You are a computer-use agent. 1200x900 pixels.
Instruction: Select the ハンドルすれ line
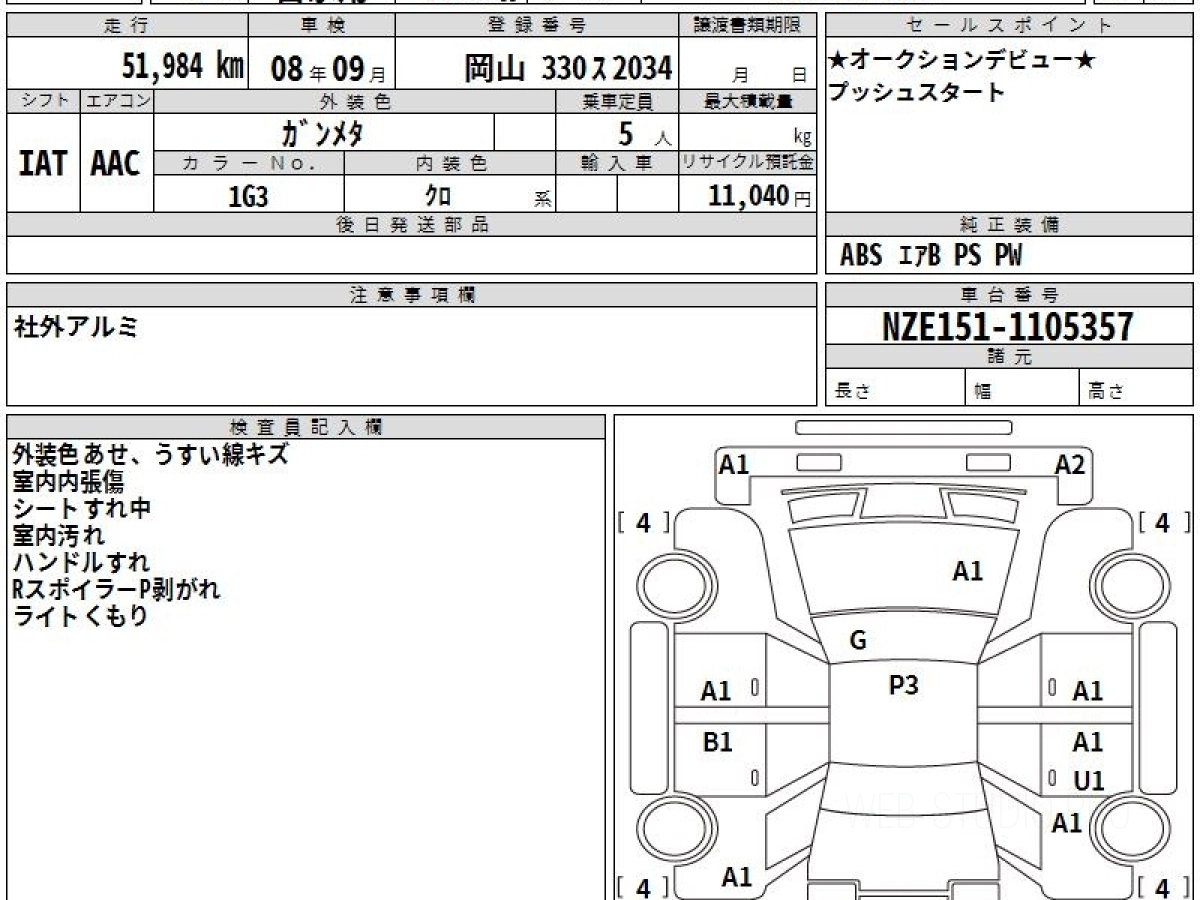[x=81, y=563]
